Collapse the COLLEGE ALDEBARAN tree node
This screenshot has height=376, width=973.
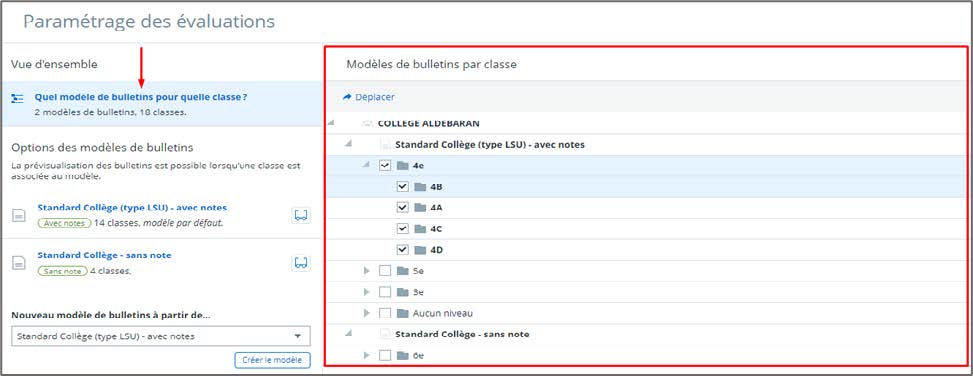[x=331, y=122]
